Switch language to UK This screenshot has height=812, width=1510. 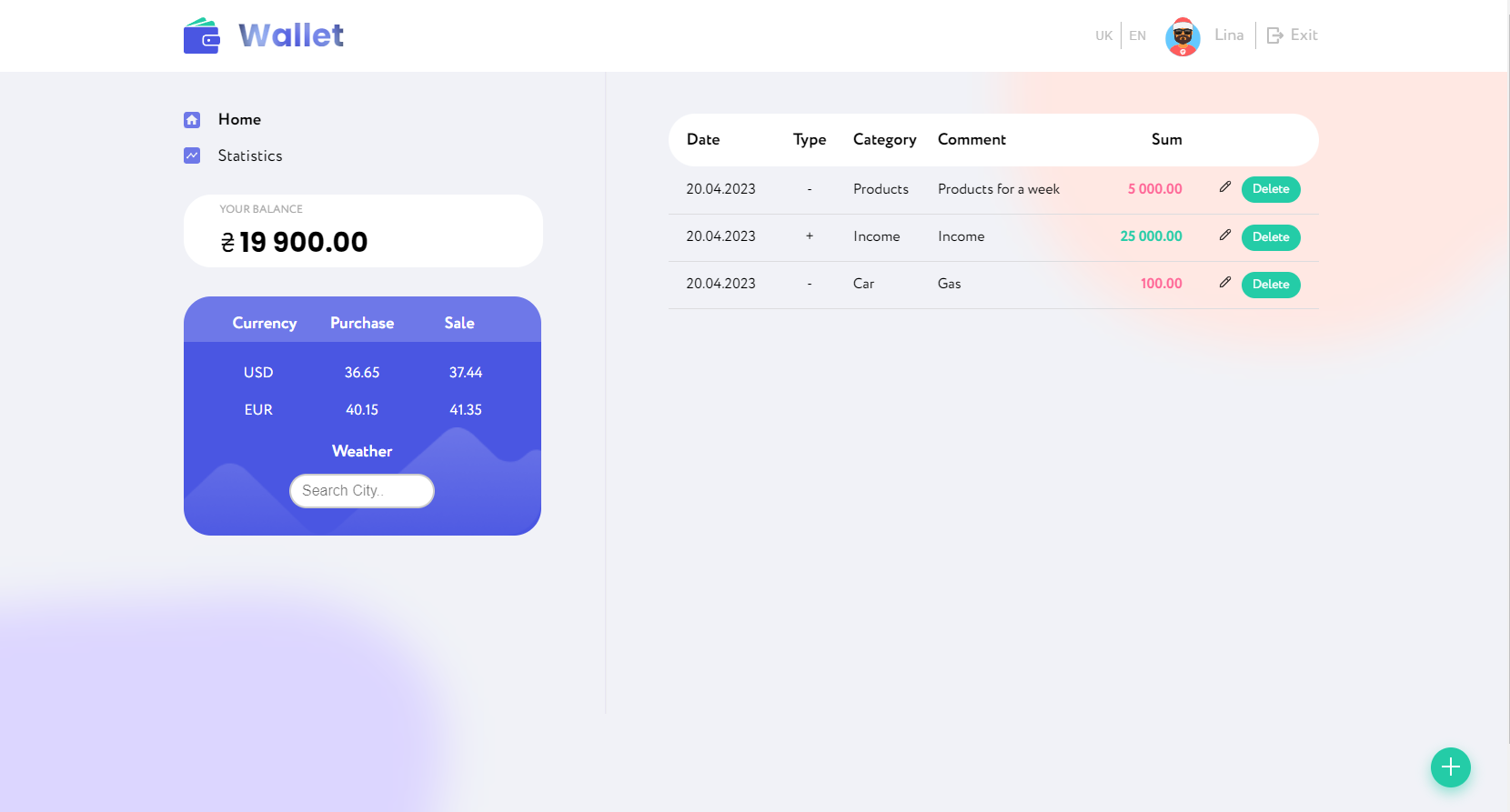pos(1103,35)
